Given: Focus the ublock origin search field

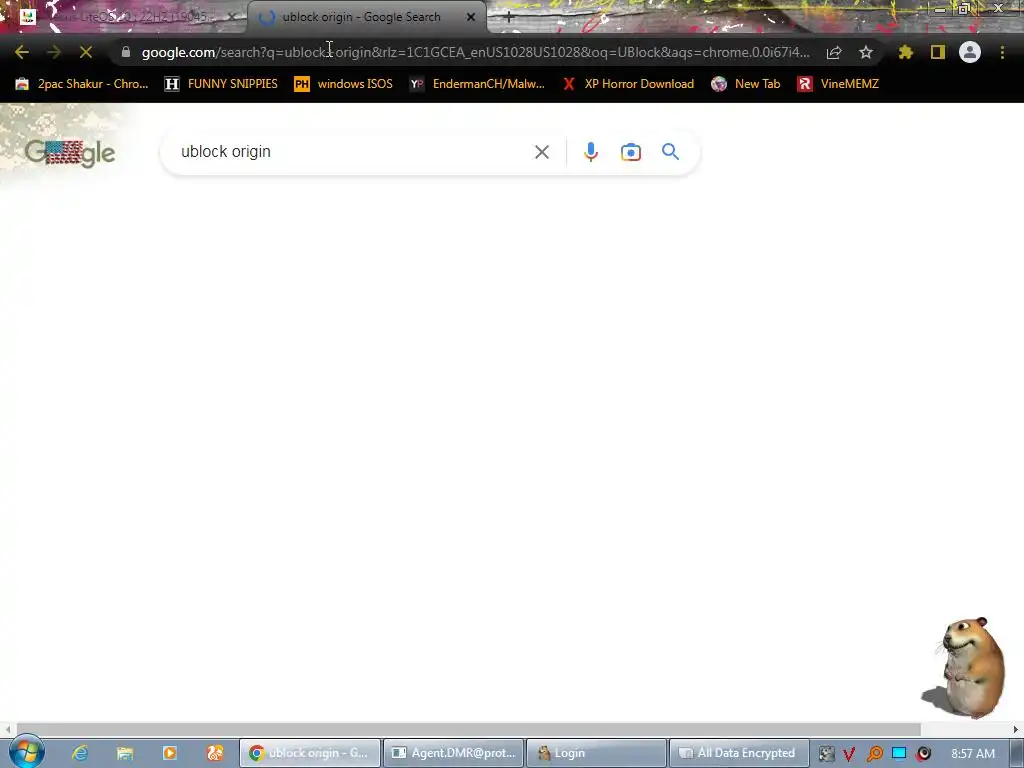Looking at the screenshot, I should (353, 152).
